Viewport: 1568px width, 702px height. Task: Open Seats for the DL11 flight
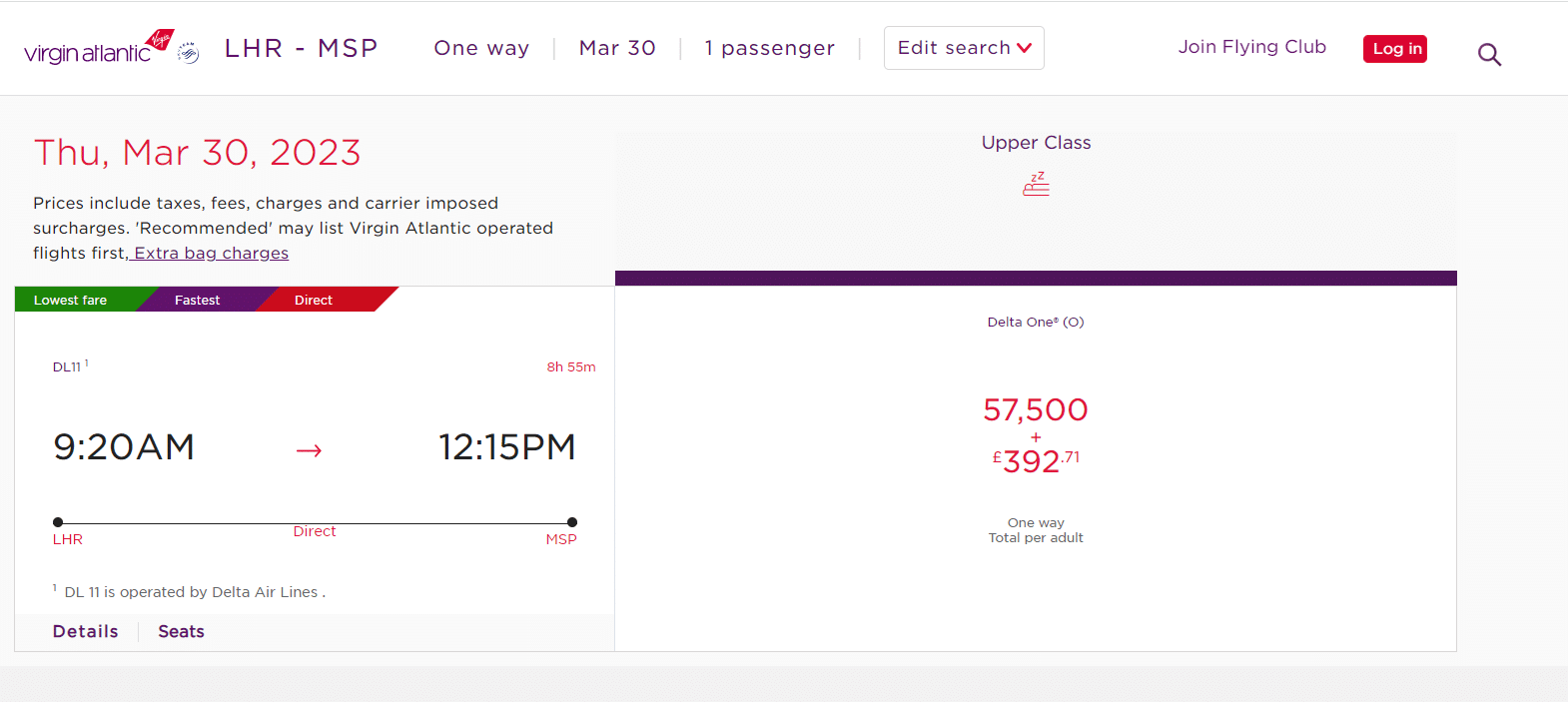(181, 631)
